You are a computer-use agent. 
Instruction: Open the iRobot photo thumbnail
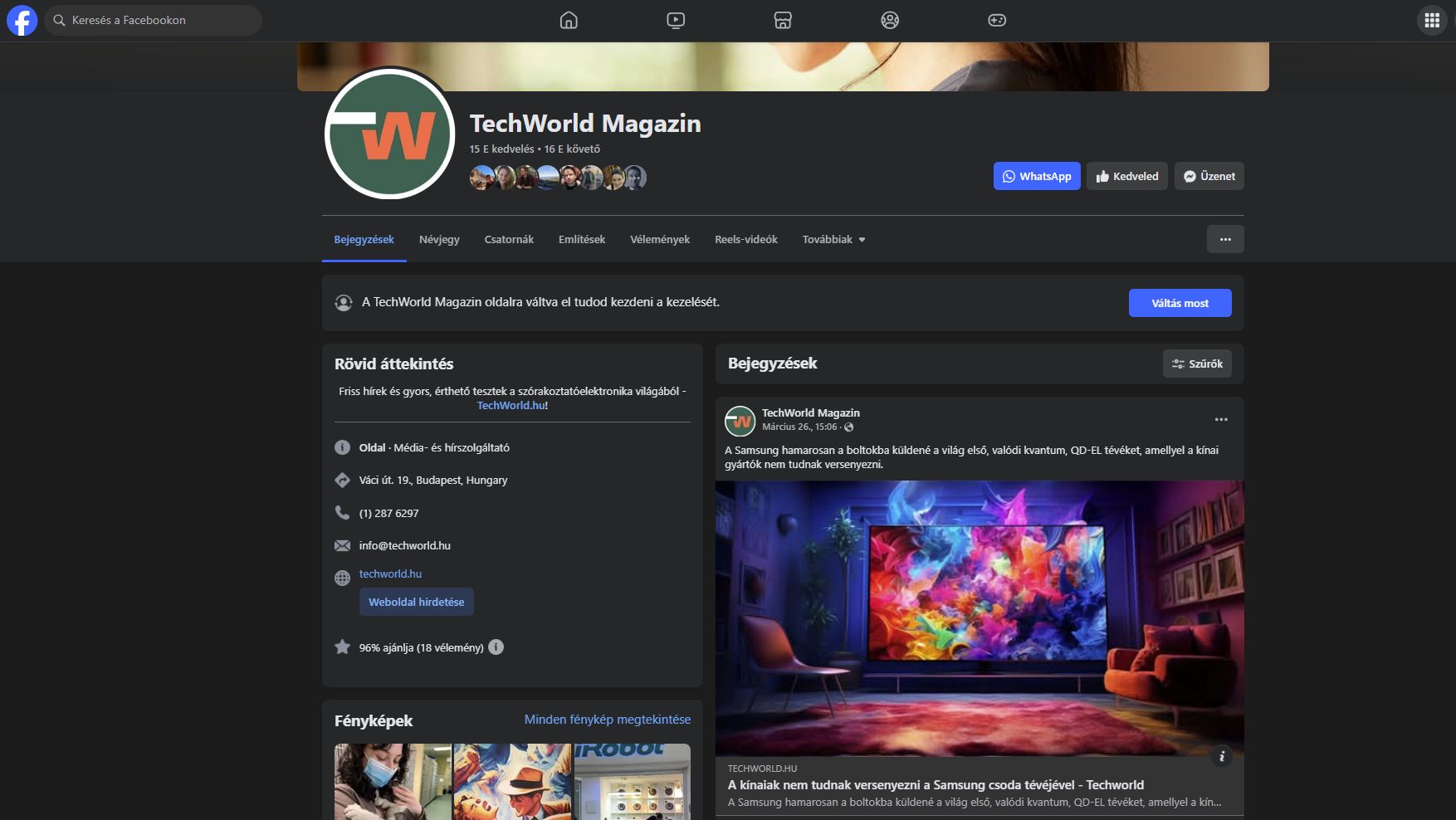pos(633,782)
